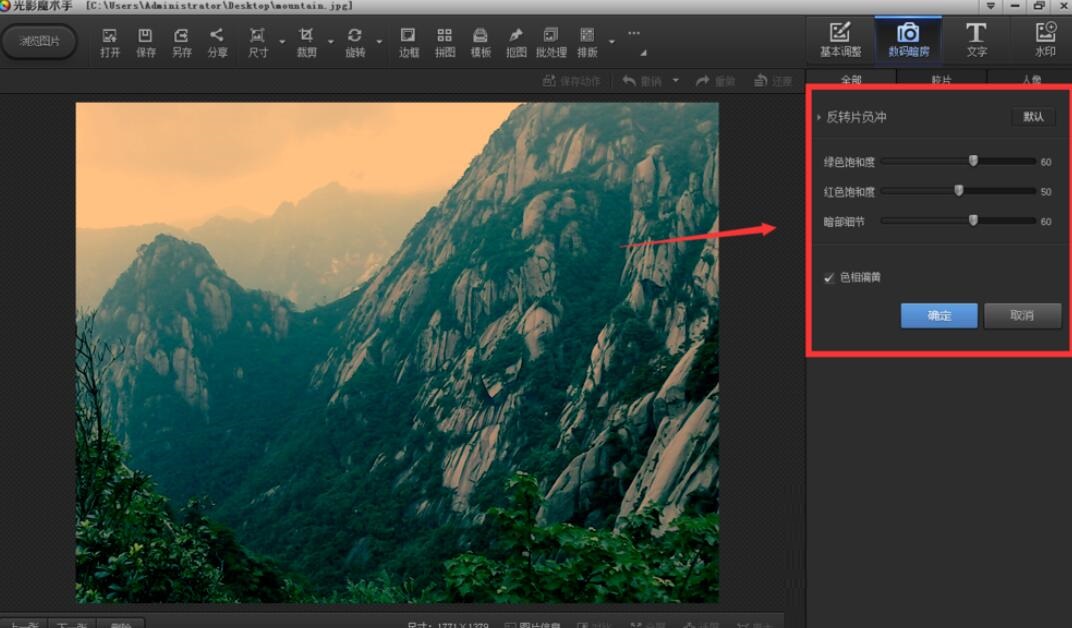Open the 文字 text tab
This screenshot has width=1072, height=628.
[976, 40]
